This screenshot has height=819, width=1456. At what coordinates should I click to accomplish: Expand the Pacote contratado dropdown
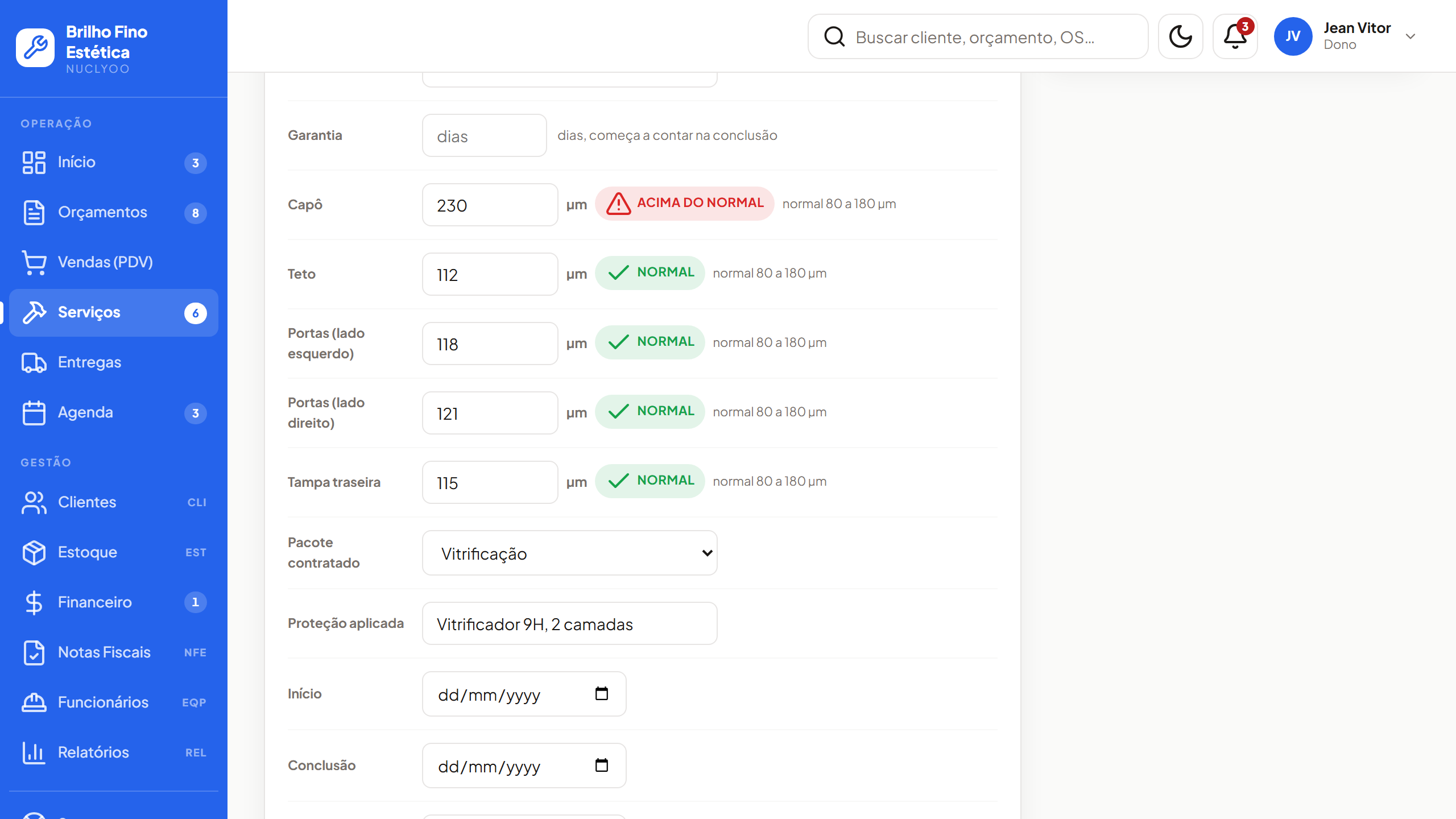pos(570,553)
